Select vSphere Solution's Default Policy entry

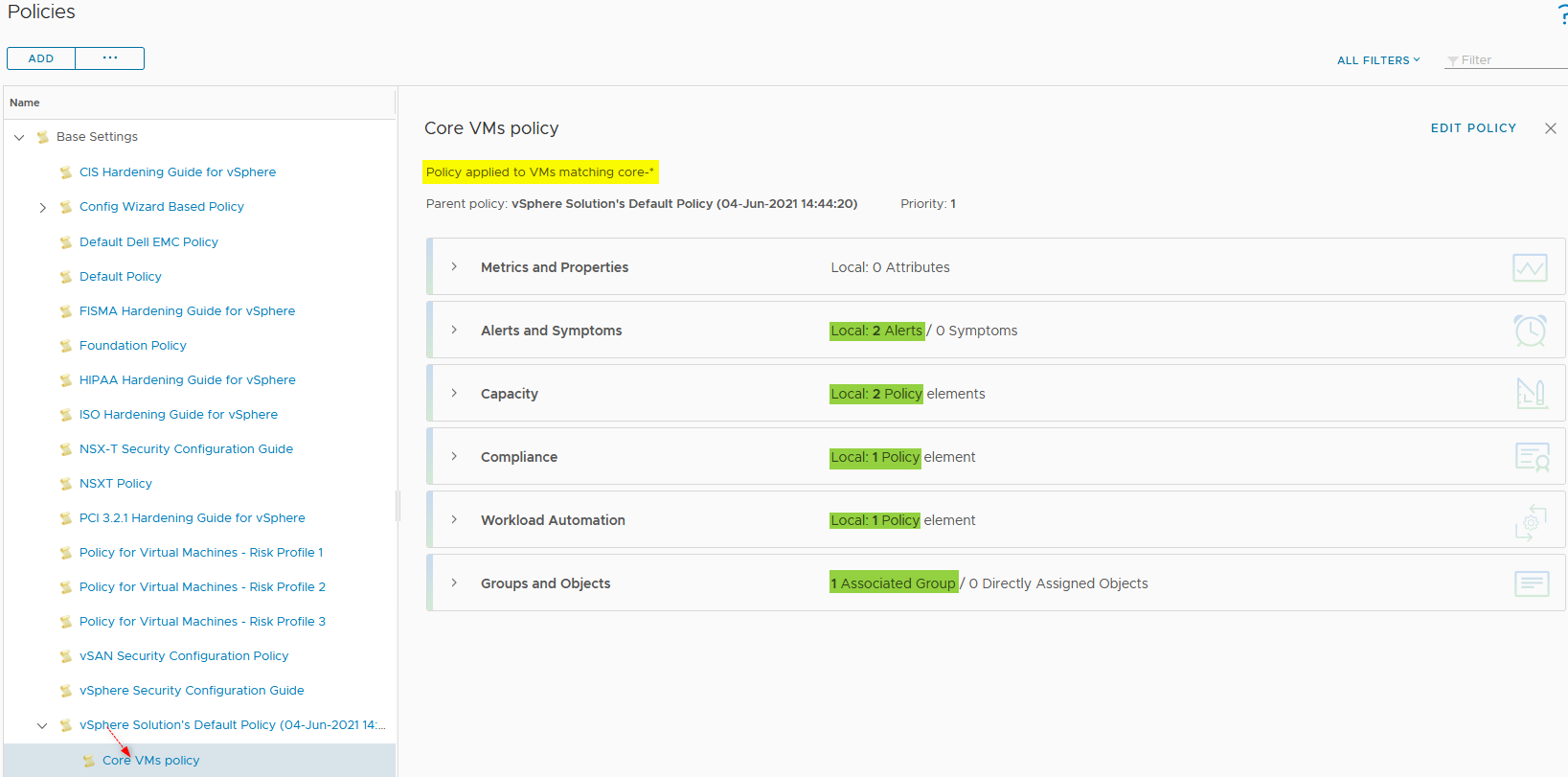[232, 724]
